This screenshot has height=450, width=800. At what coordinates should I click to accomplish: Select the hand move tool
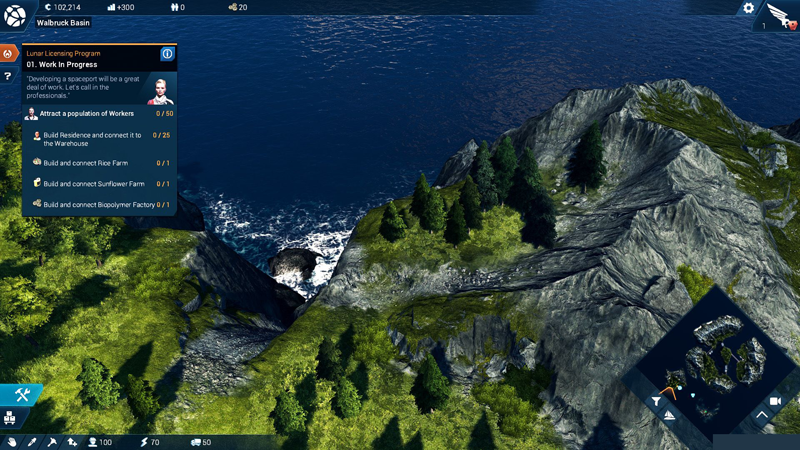tap(12, 442)
